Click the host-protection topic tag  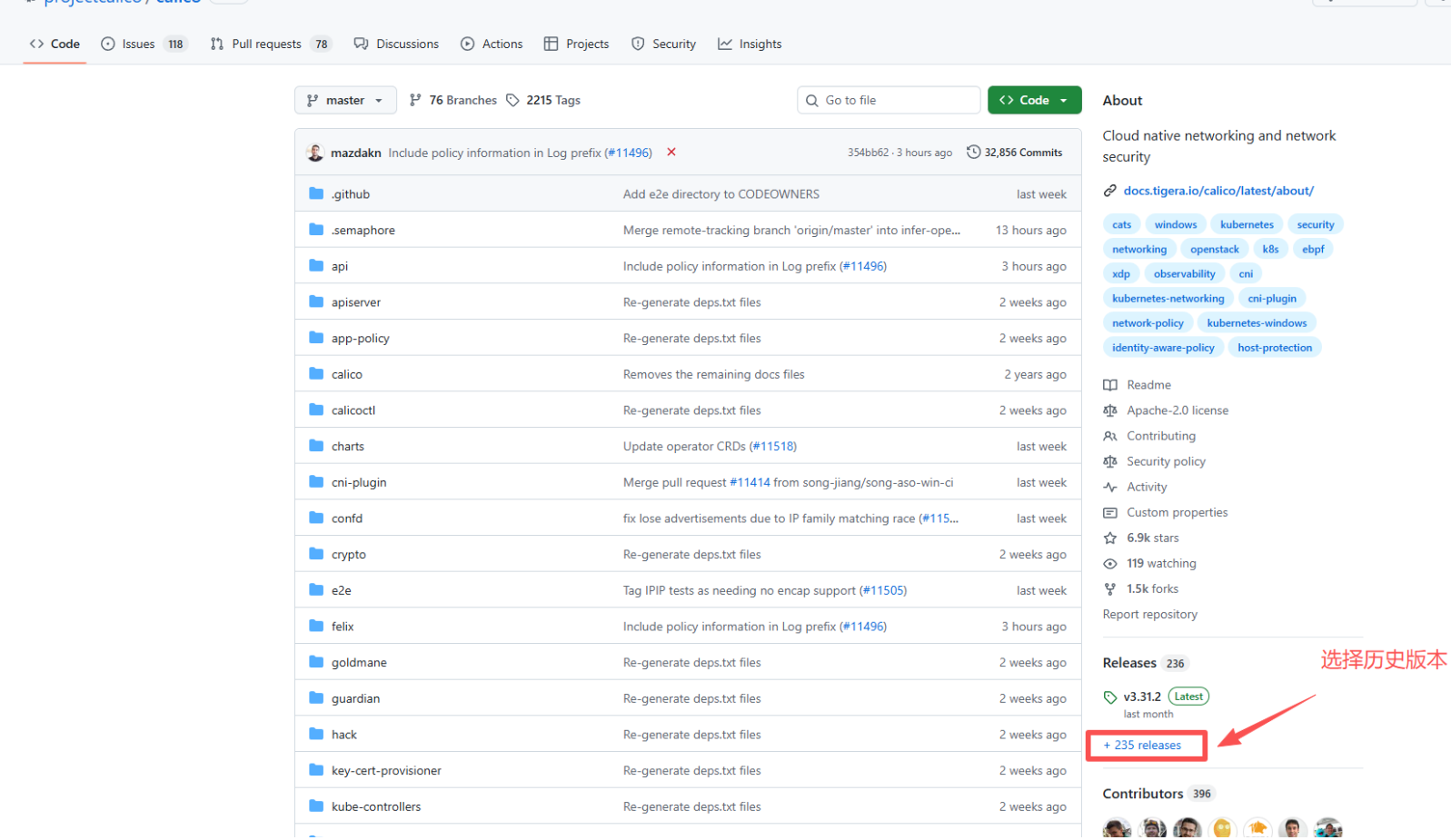1275,347
